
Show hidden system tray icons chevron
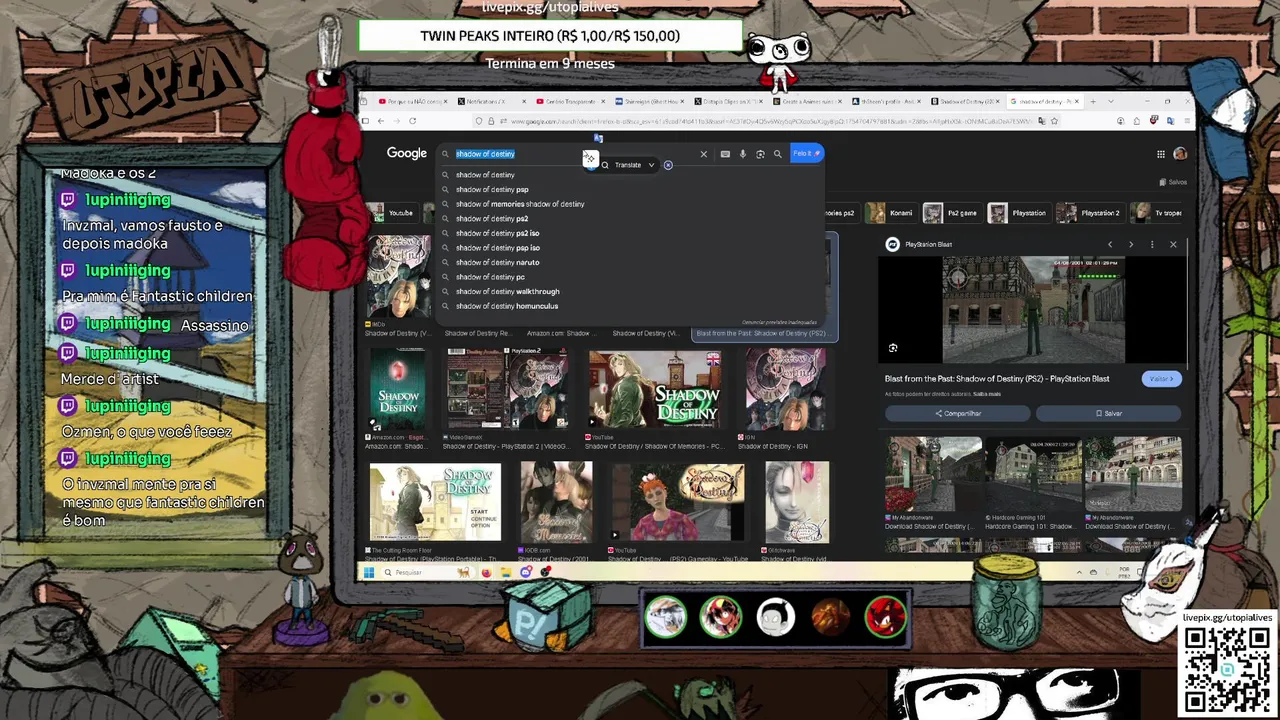[1079, 572]
